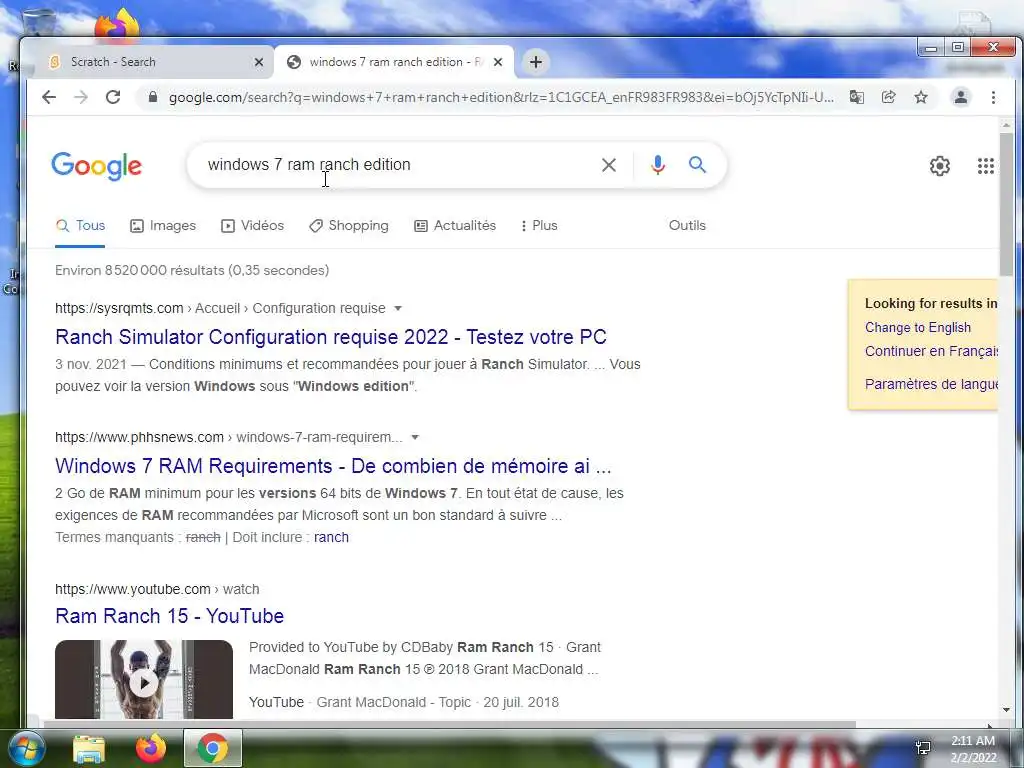Clear the search box with X
This screenshot has width=1024, height=768.
(609, 165)
